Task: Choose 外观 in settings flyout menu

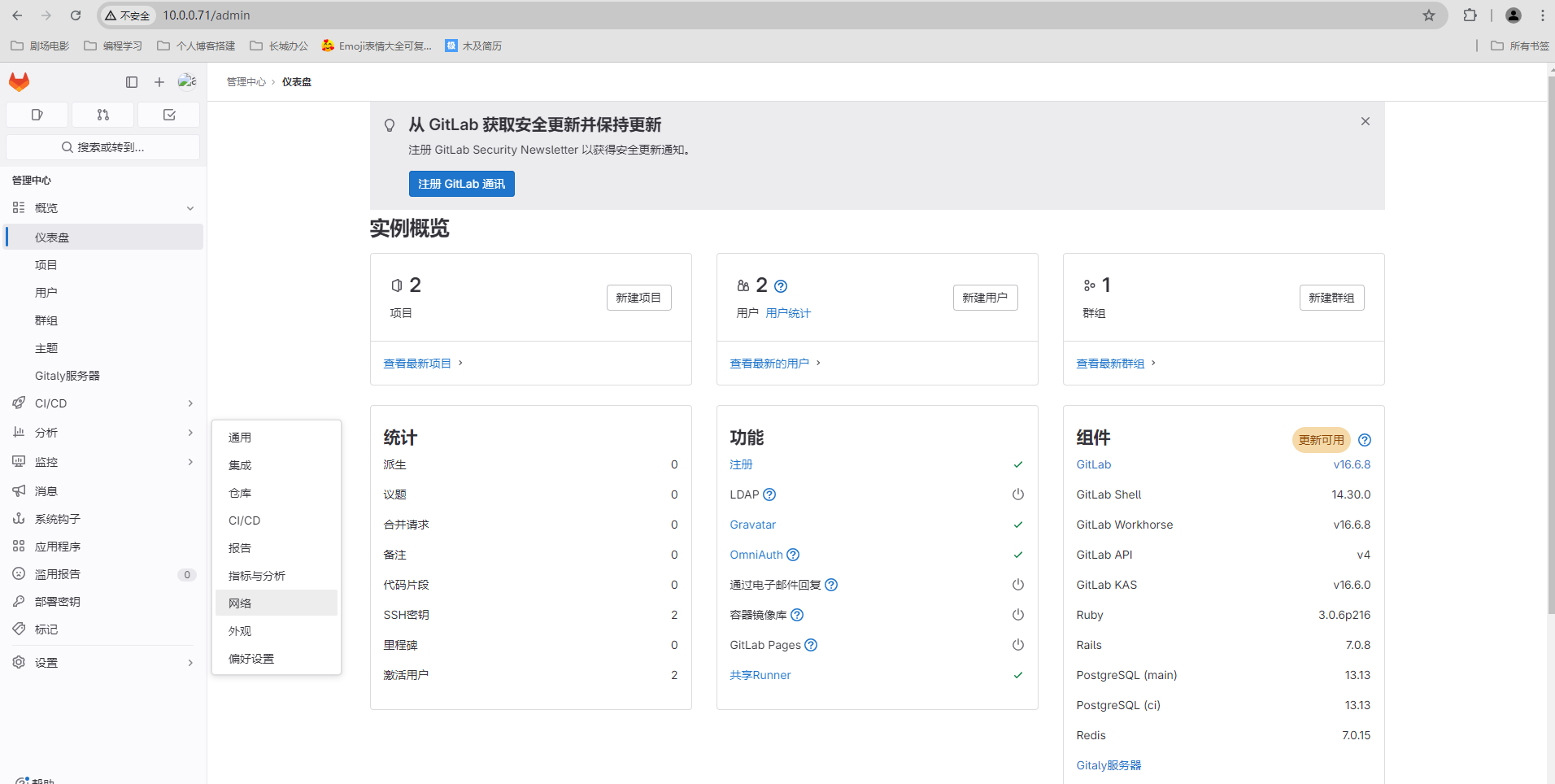Action: click(277, 631)
